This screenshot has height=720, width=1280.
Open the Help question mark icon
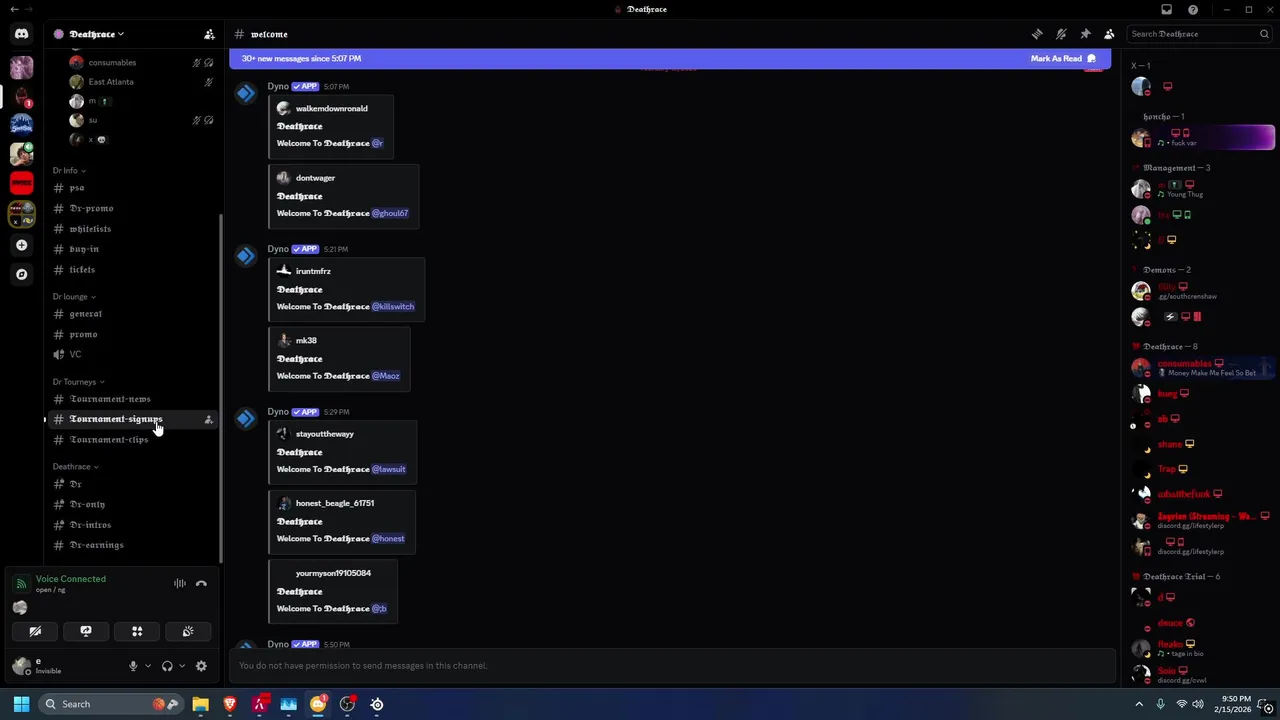click(x=1193, y=9)
